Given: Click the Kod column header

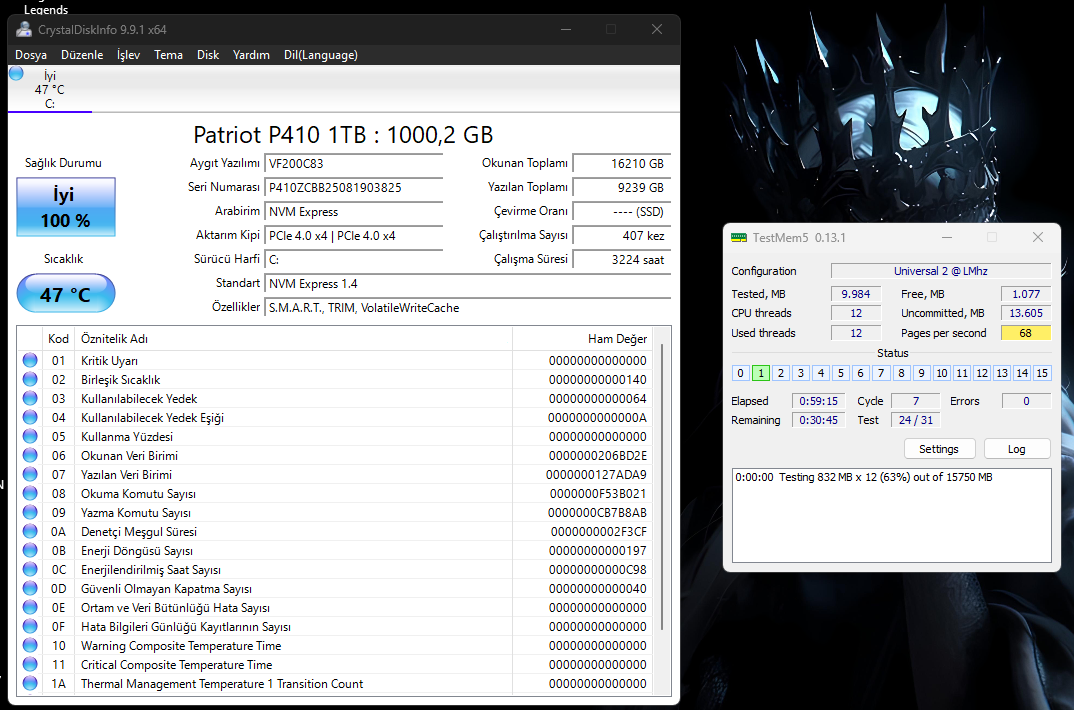Looking at the screenshot, I should pyautogui.click(x=58, y=339).
